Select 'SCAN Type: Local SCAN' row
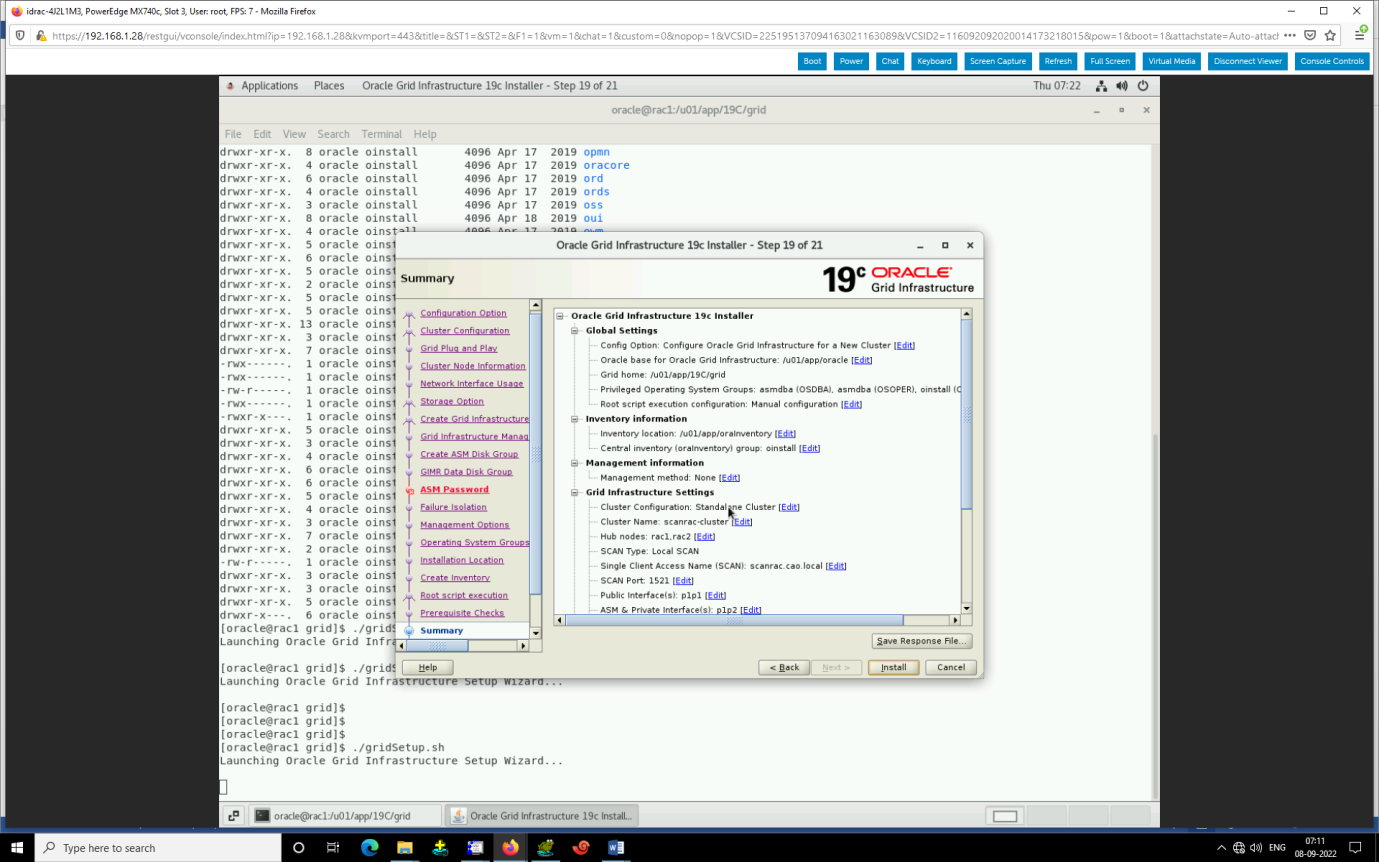The height and width of the screenshot is (862, 1379). 649,551
